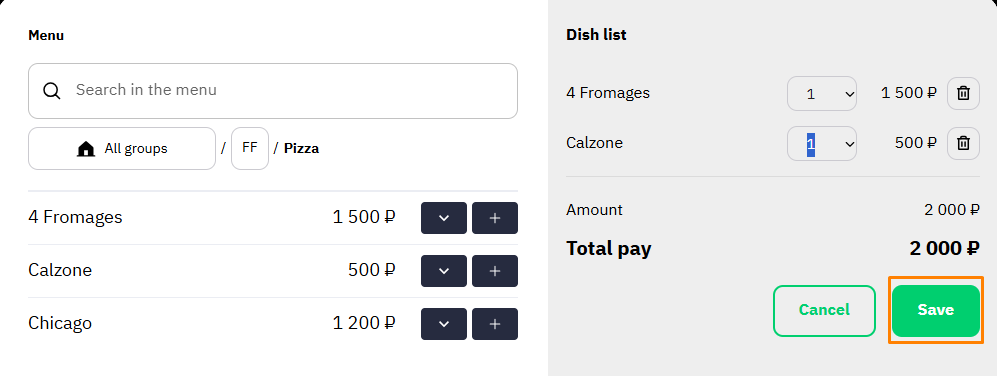
Task: Select the Pizza breadcrumb label
Action: click(x=301, y=149)
